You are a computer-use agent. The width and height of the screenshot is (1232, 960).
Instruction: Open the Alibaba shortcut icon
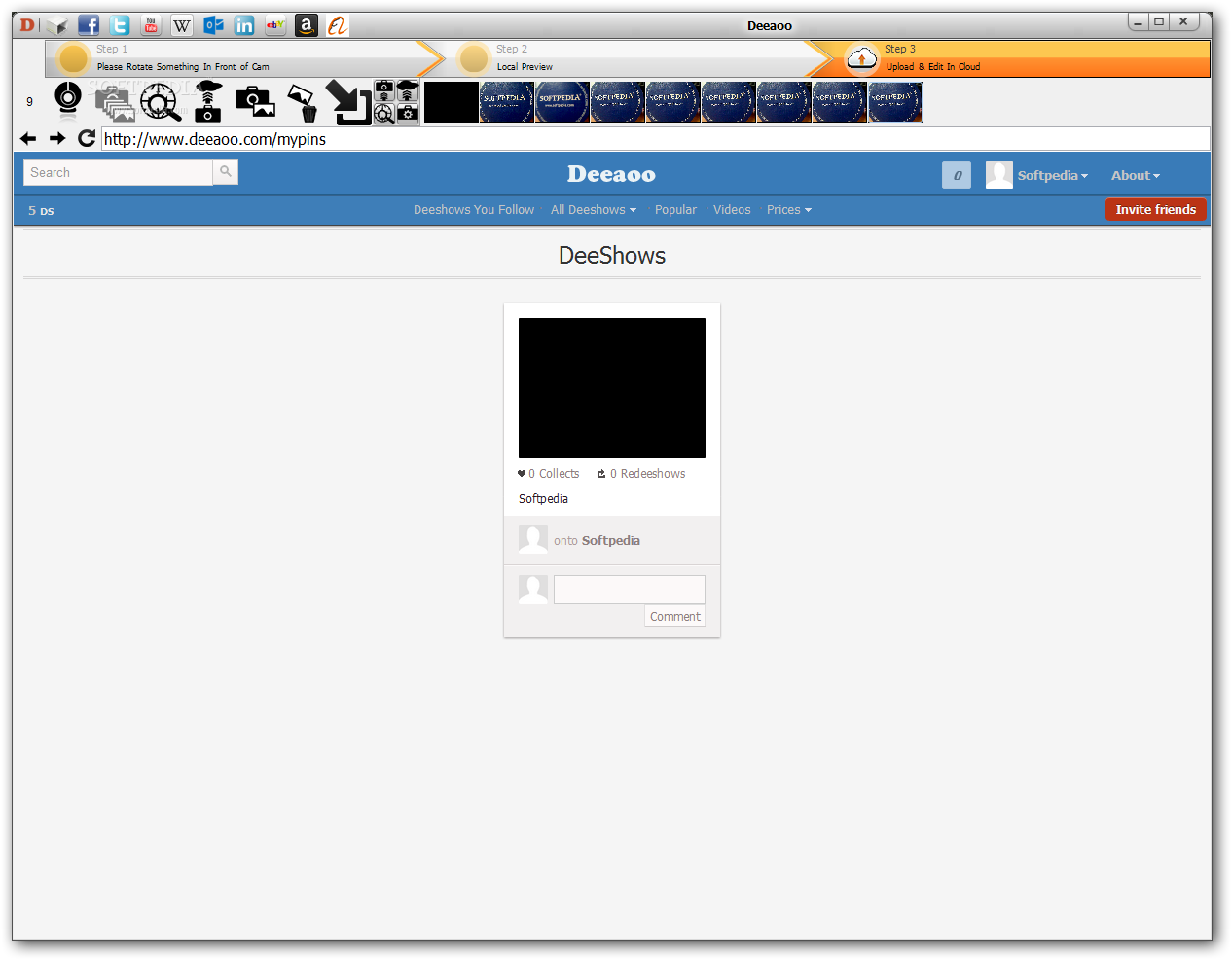(338, 25)
